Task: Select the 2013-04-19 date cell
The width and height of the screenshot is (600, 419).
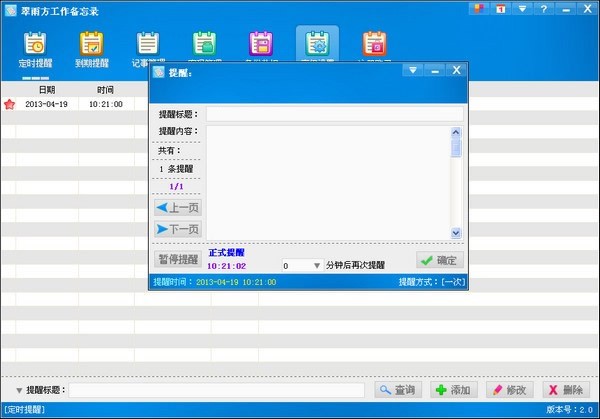Action: pyautogui.click(x=46, y=104)
